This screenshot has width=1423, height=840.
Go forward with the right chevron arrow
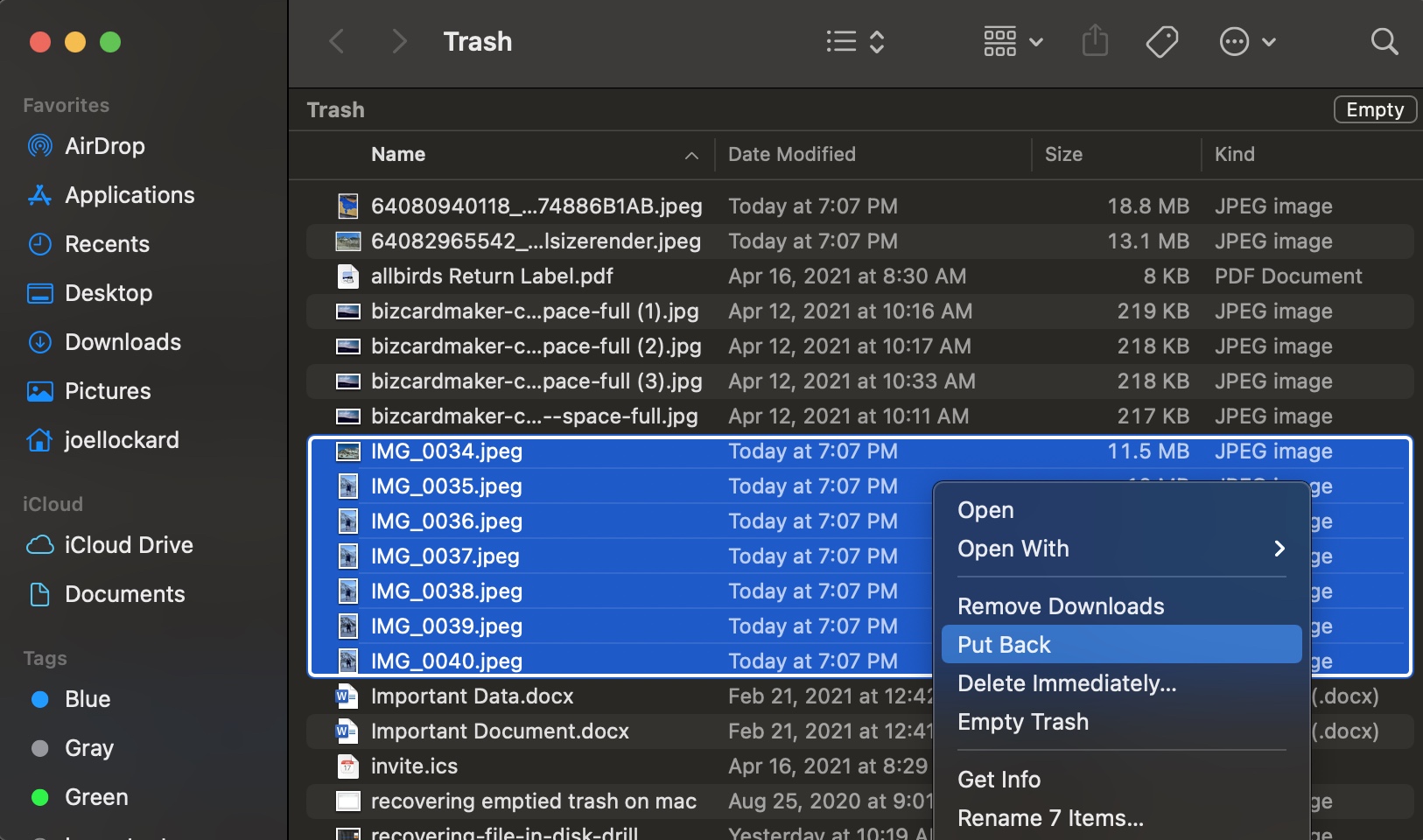coord(399,41)
